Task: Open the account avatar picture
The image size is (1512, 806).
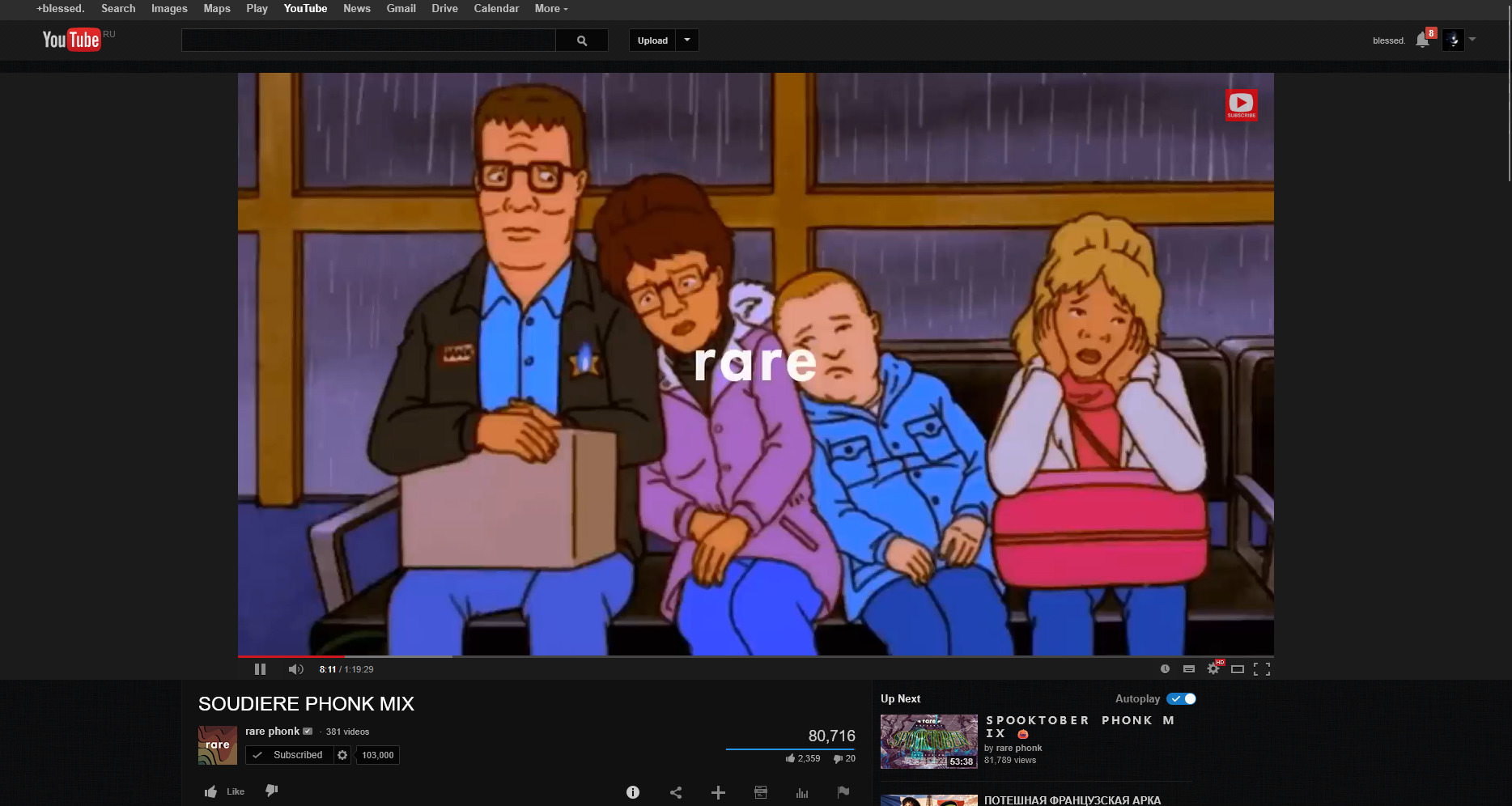Action: click(x=1453, y=40)
